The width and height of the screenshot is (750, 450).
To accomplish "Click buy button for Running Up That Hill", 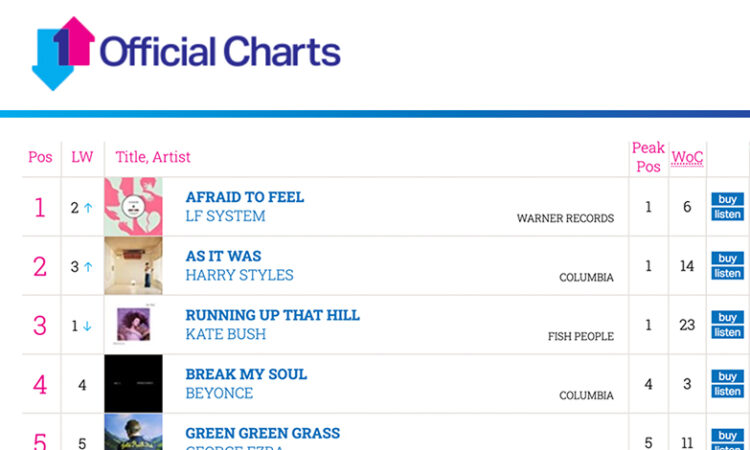I will coord(728,317).
